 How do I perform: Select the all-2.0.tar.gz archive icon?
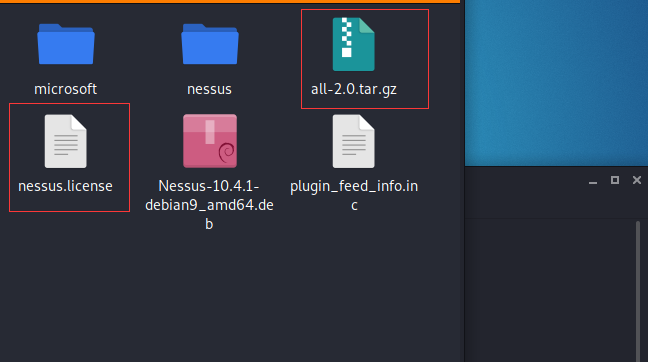coord(354,44)
